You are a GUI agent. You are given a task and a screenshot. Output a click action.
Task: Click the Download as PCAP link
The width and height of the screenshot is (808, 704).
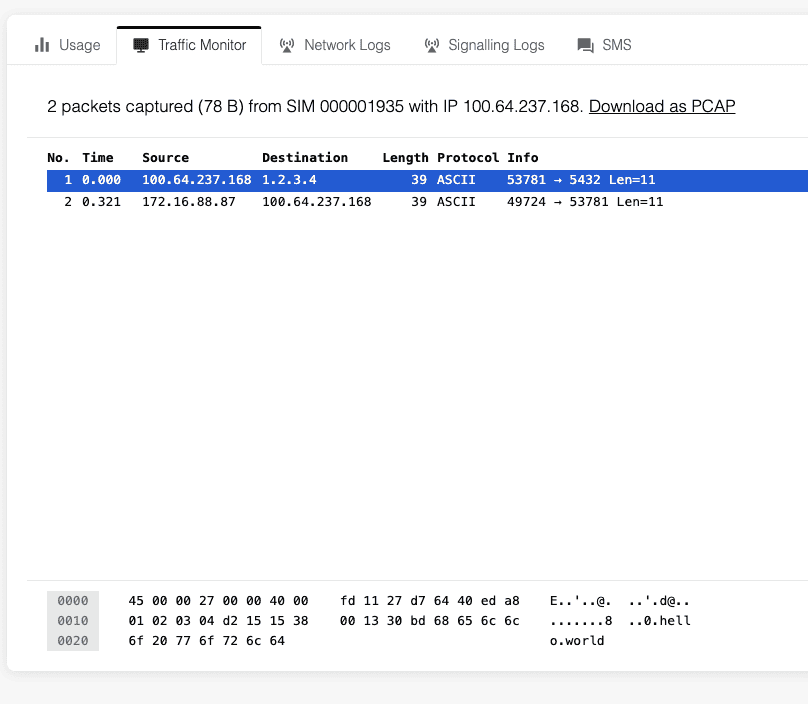[662, 106]
